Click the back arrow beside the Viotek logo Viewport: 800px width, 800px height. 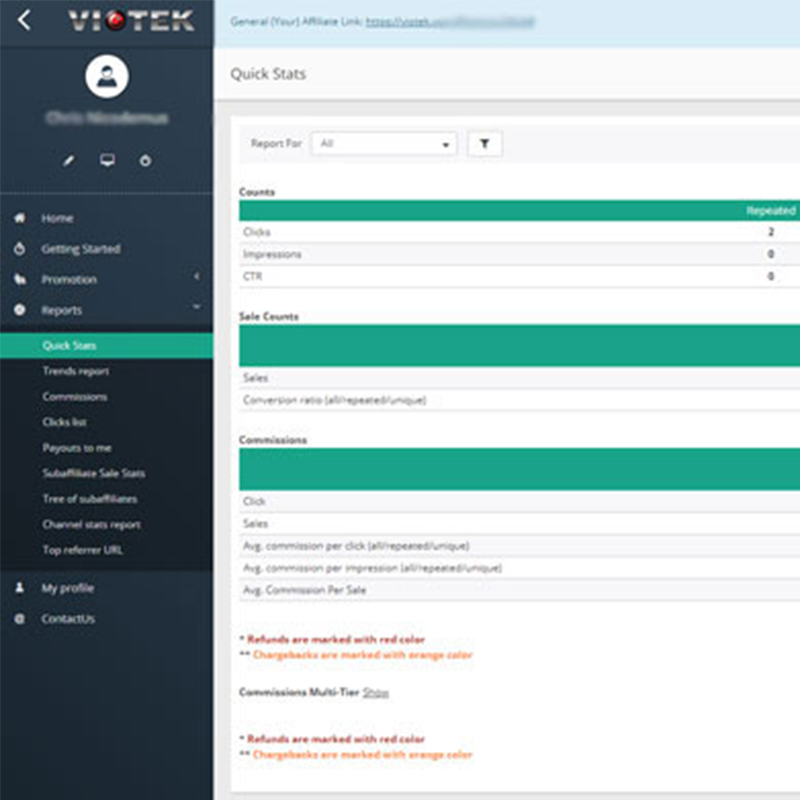pos(24,20)
